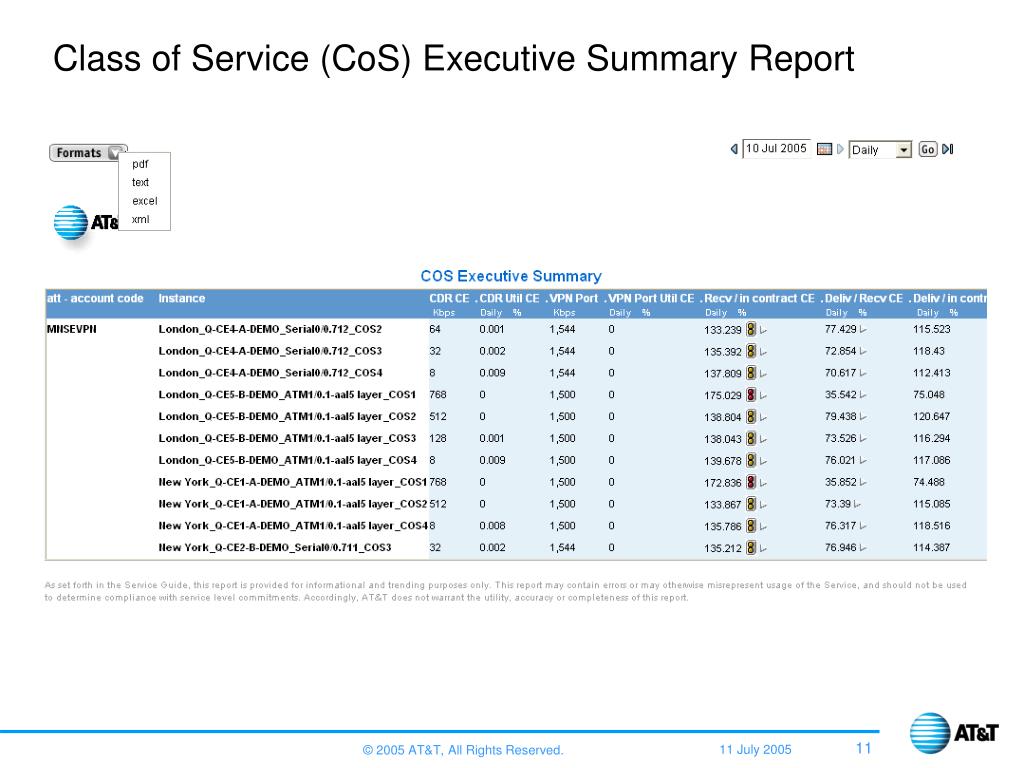Image resolution: width=1024 pixels, height=768 pixels.
Task: Choose xml from the Formats menu
Action: [140, 219]
